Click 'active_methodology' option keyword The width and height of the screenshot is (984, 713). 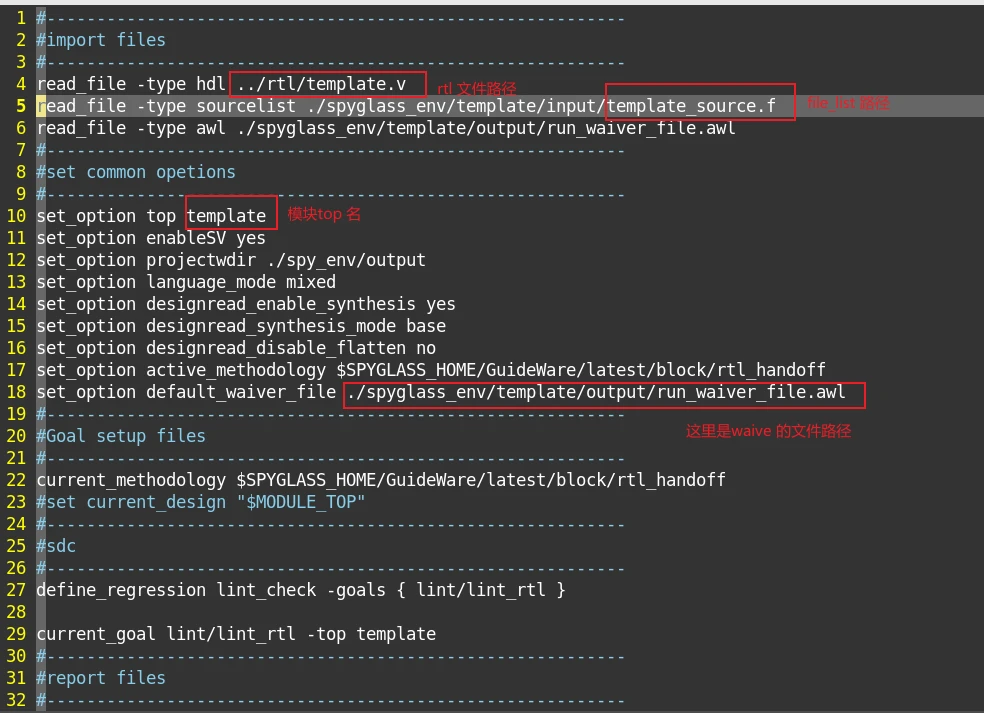pyautogui.click(x=236, y=370)
